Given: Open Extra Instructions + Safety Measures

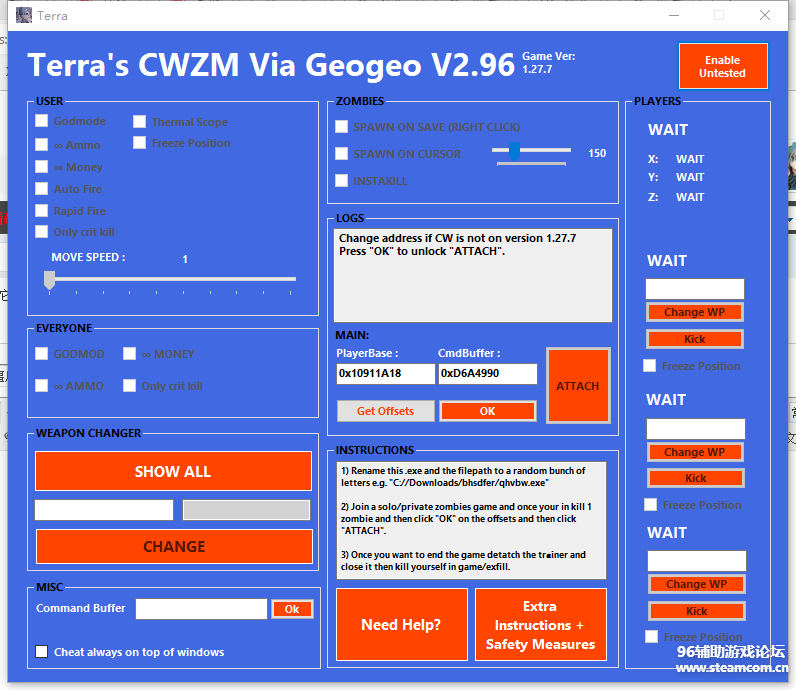Looking at the screenshot, I should (x=540, y=625).
